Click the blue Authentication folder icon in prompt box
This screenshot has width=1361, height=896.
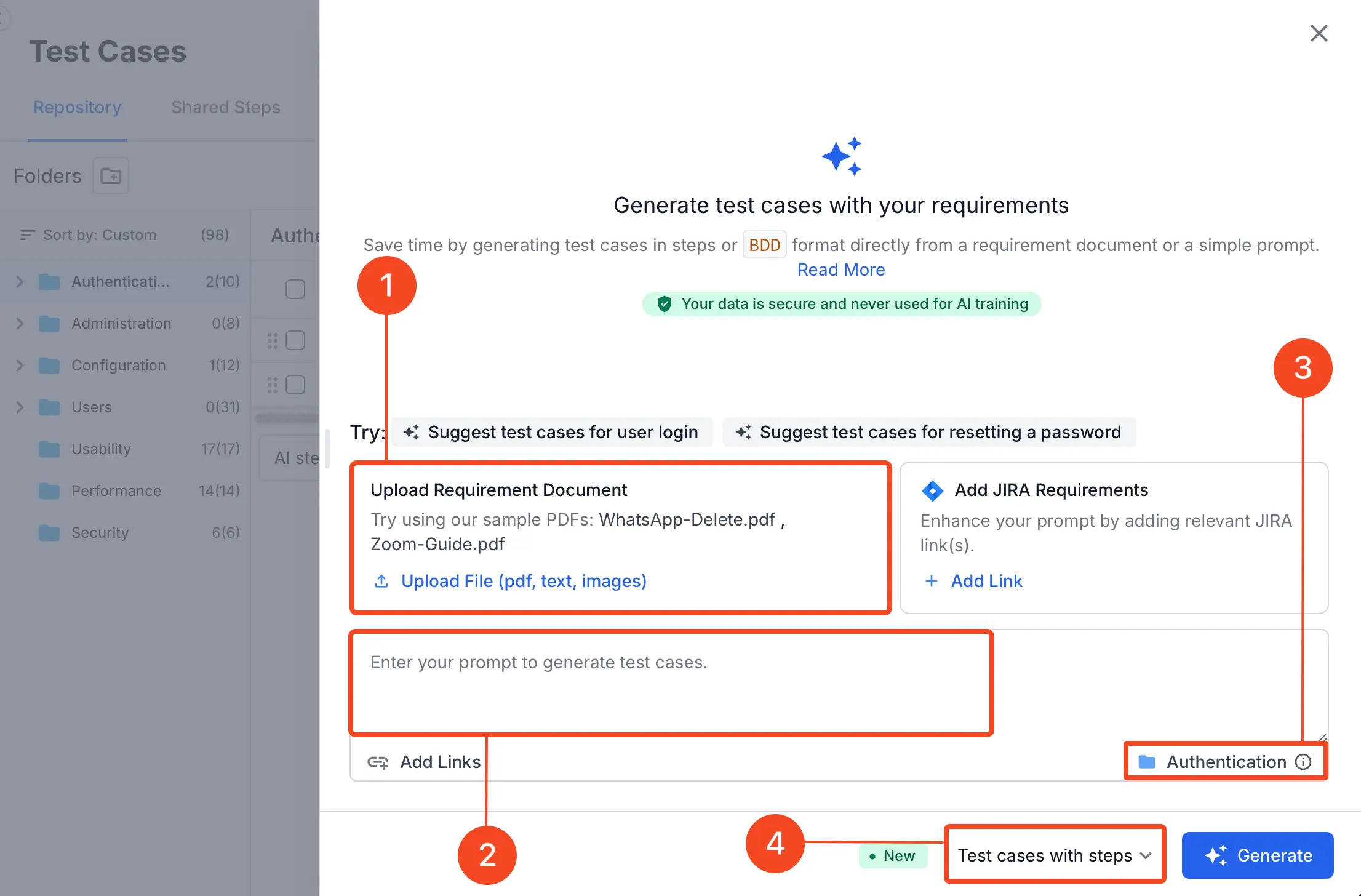click(1147, 762)
